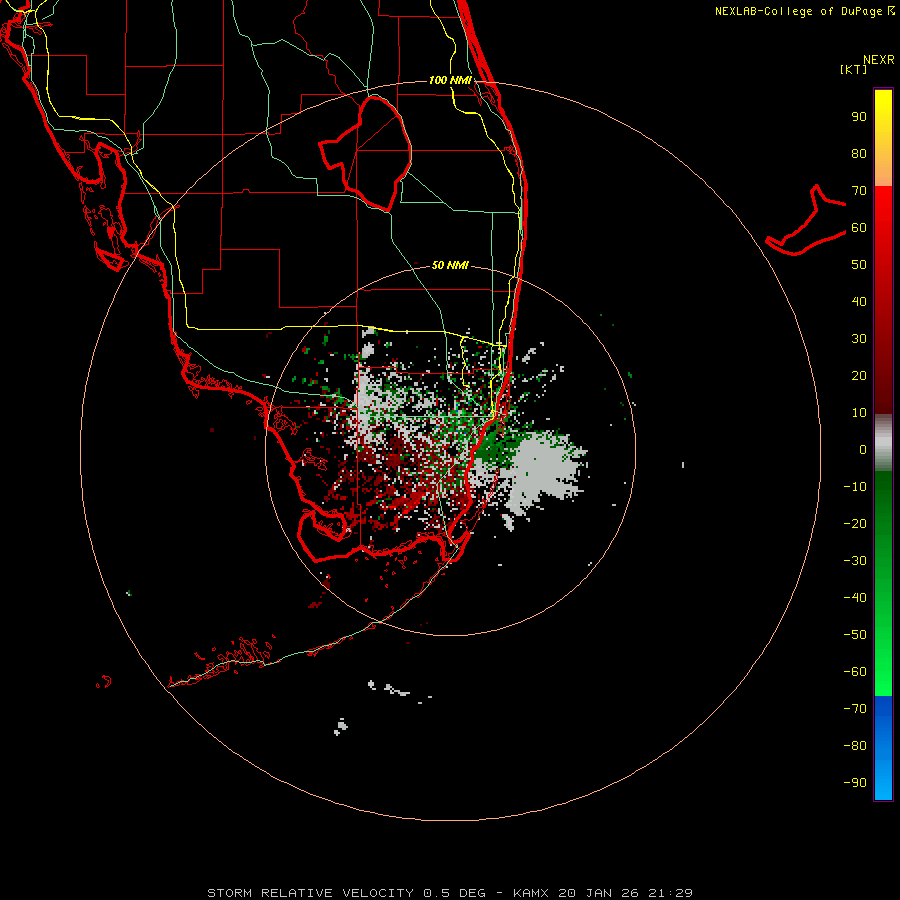Click the Lake Okeechobee outline on map
Screen dimensions: 900x900
click(x=366, y=154)
